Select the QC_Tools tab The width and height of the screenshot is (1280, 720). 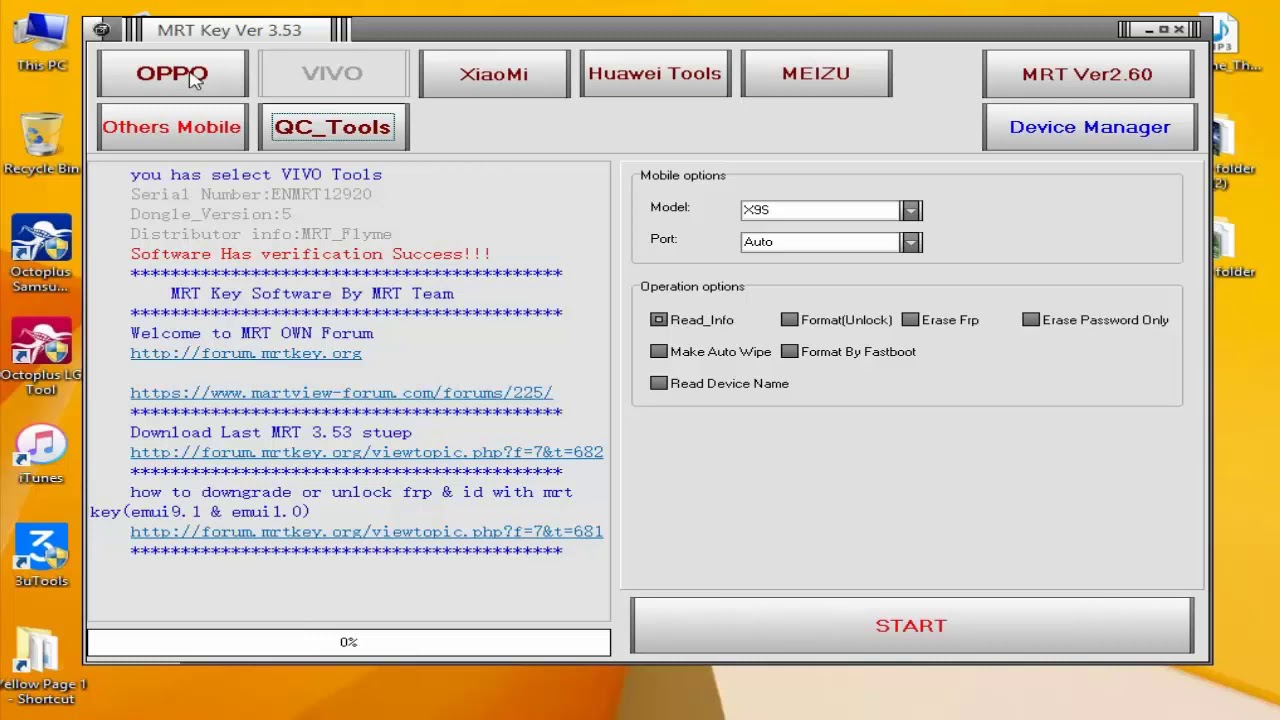pyautogui.click(x=332, y=127)
